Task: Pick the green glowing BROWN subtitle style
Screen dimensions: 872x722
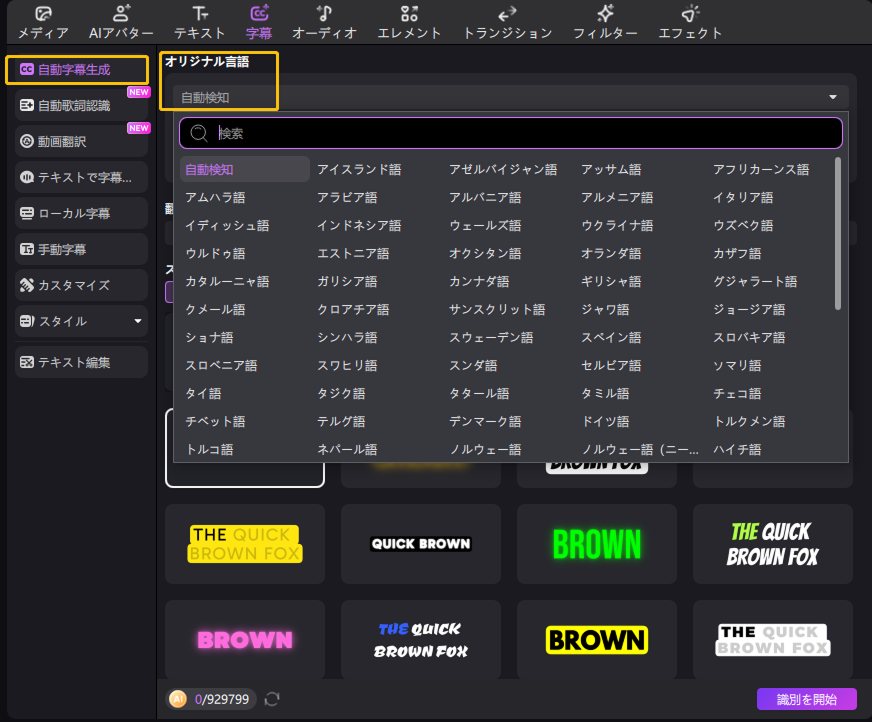Action: point(596,544)
